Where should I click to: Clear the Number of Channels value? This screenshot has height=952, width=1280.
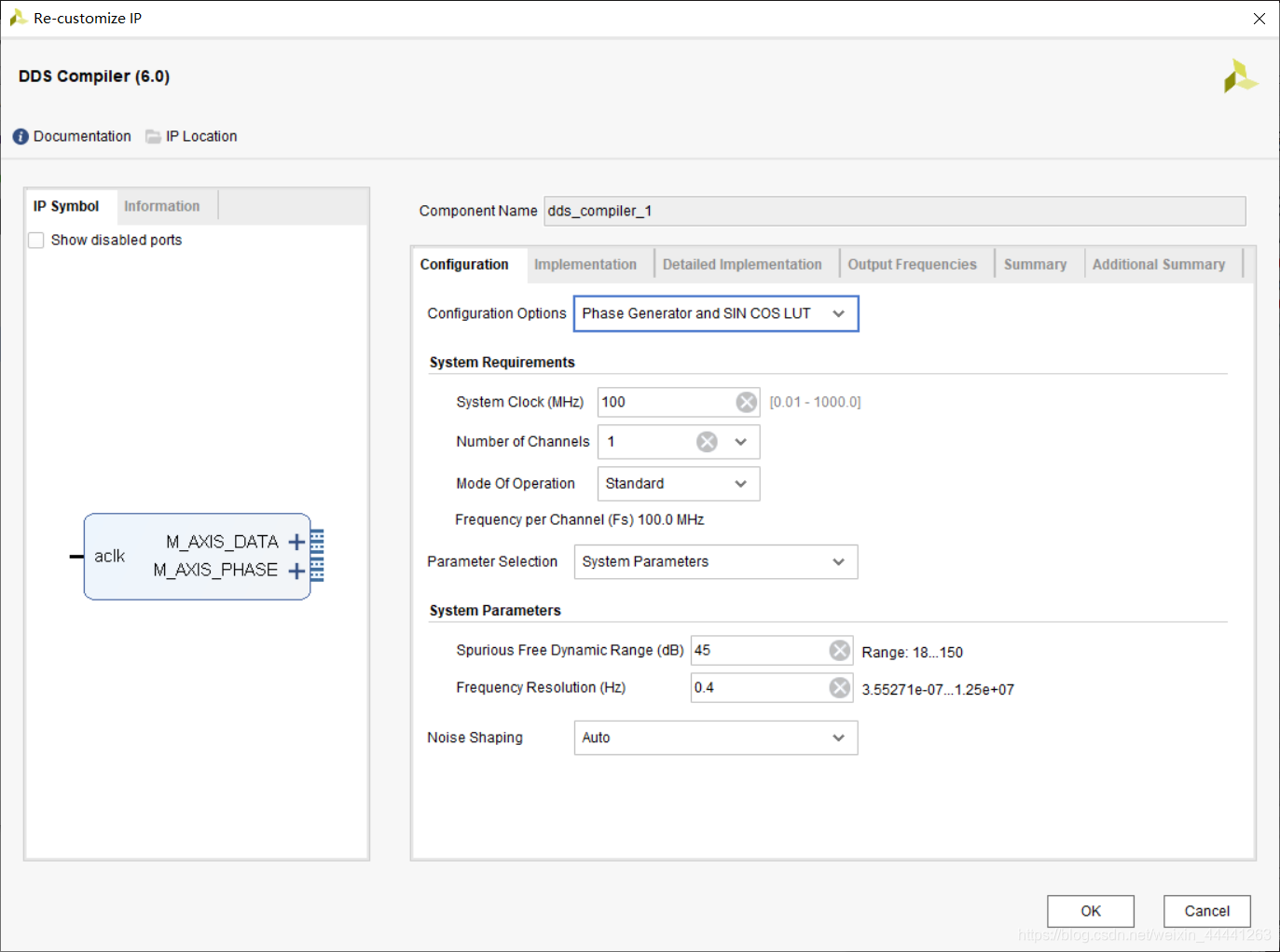[x=708, y=442]
